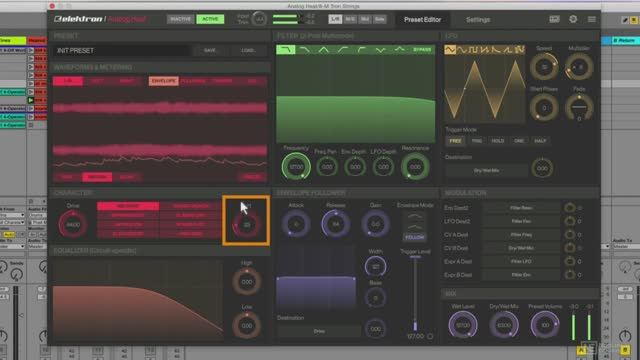Click the orange-boxed Character knob
Screen dimensions: 640x360
tap(247, 224)
